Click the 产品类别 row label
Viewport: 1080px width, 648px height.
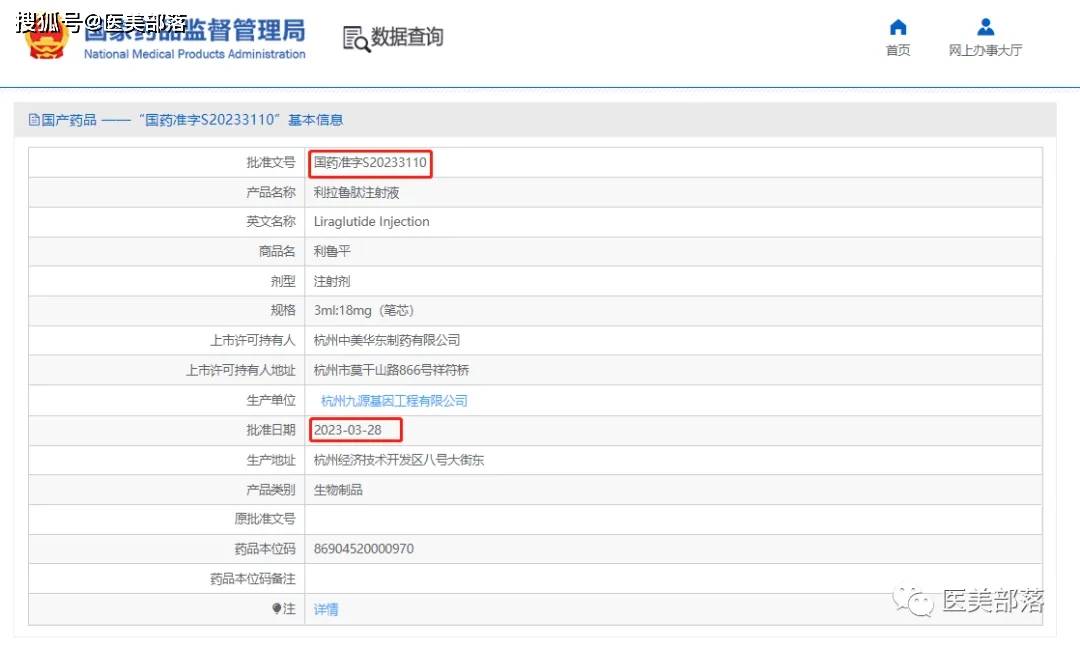click(271, 490)
